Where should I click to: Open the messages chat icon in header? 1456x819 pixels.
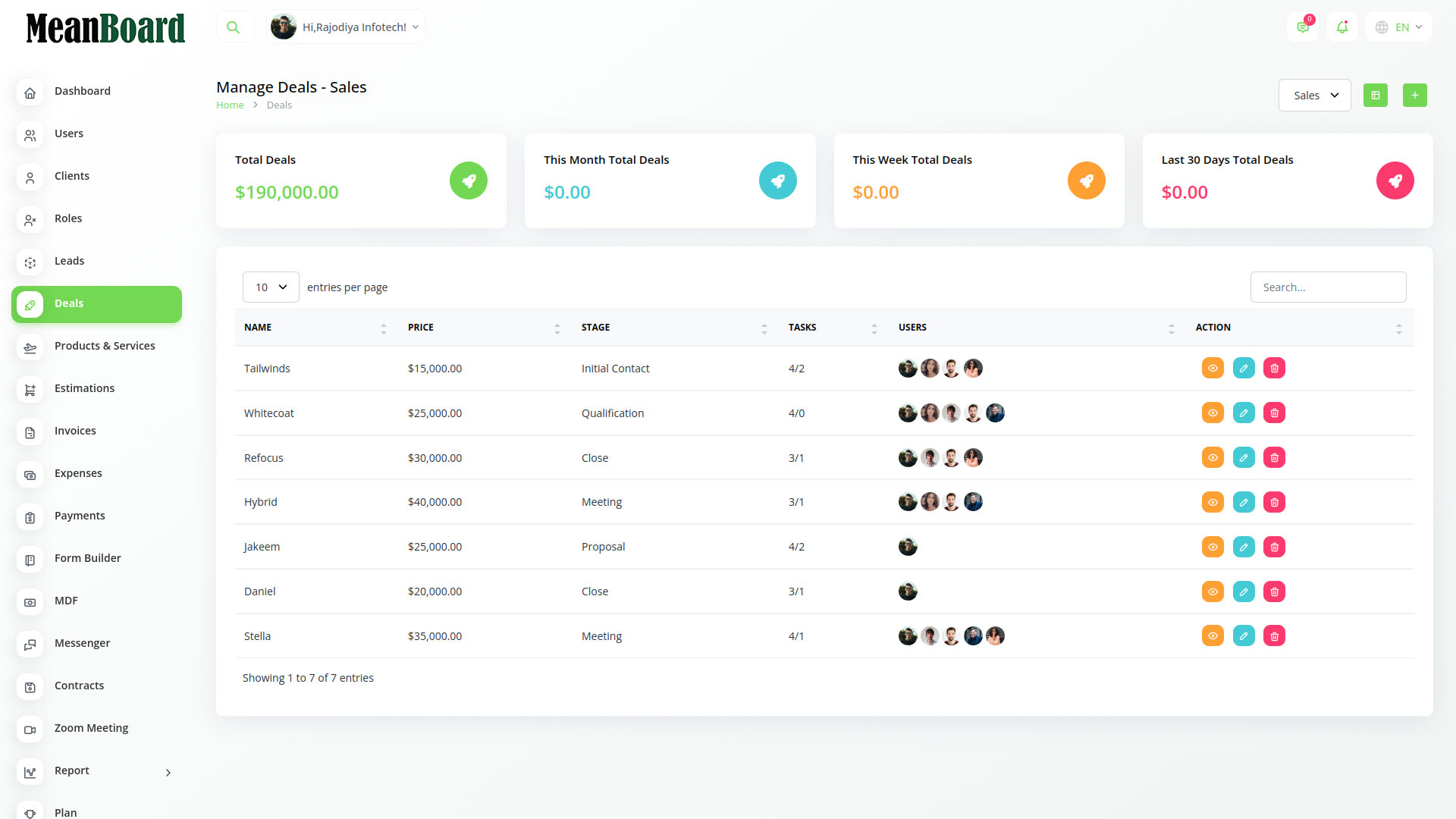[x=1303, y=27]
